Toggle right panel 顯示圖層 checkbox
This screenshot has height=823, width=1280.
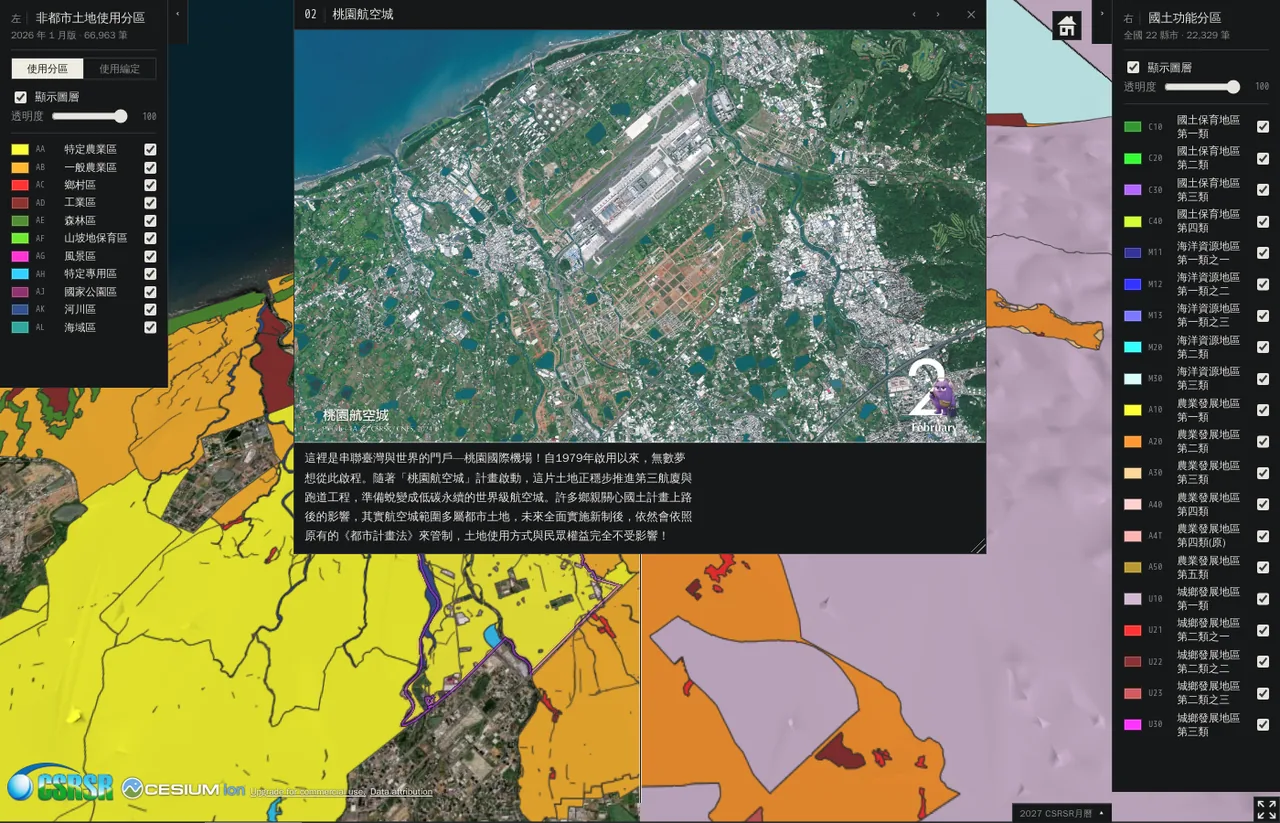[1133, 67]
